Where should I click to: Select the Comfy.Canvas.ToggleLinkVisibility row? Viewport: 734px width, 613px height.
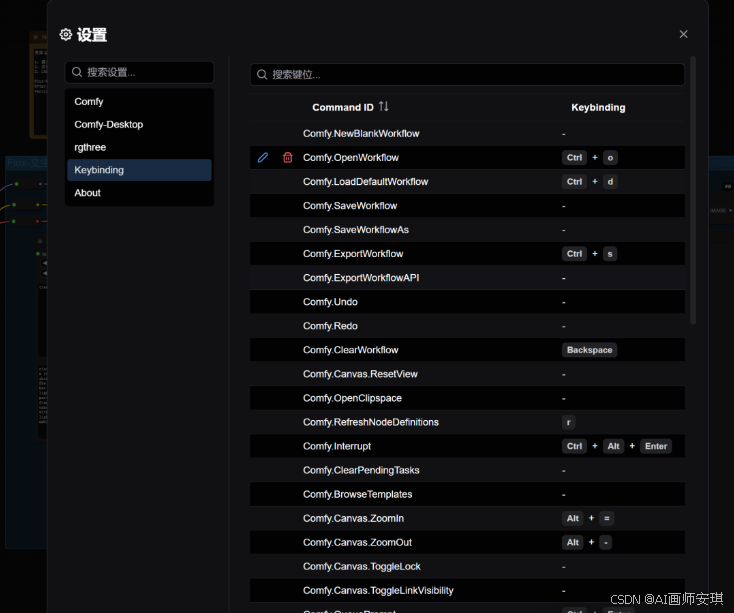467,591
